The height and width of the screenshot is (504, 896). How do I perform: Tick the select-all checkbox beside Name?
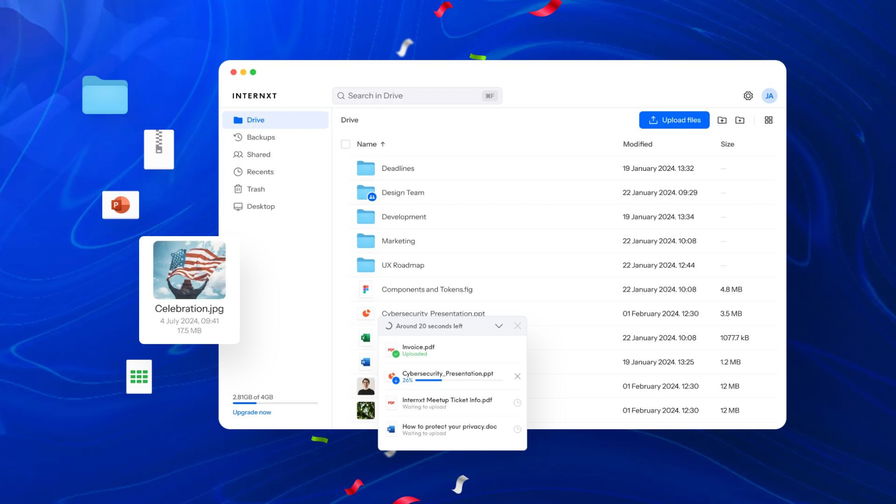pyautogui.click(x=346, y=144)
